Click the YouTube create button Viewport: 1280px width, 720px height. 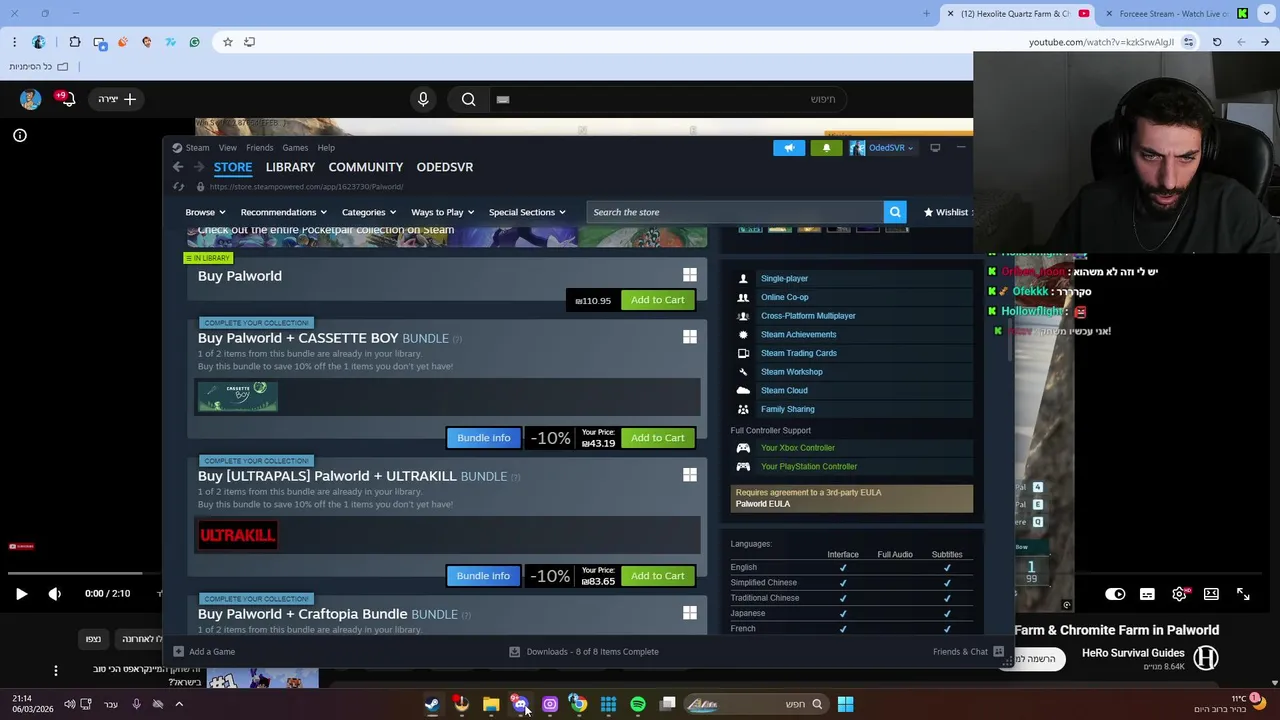pyautogui.click(x=117, y=99)
